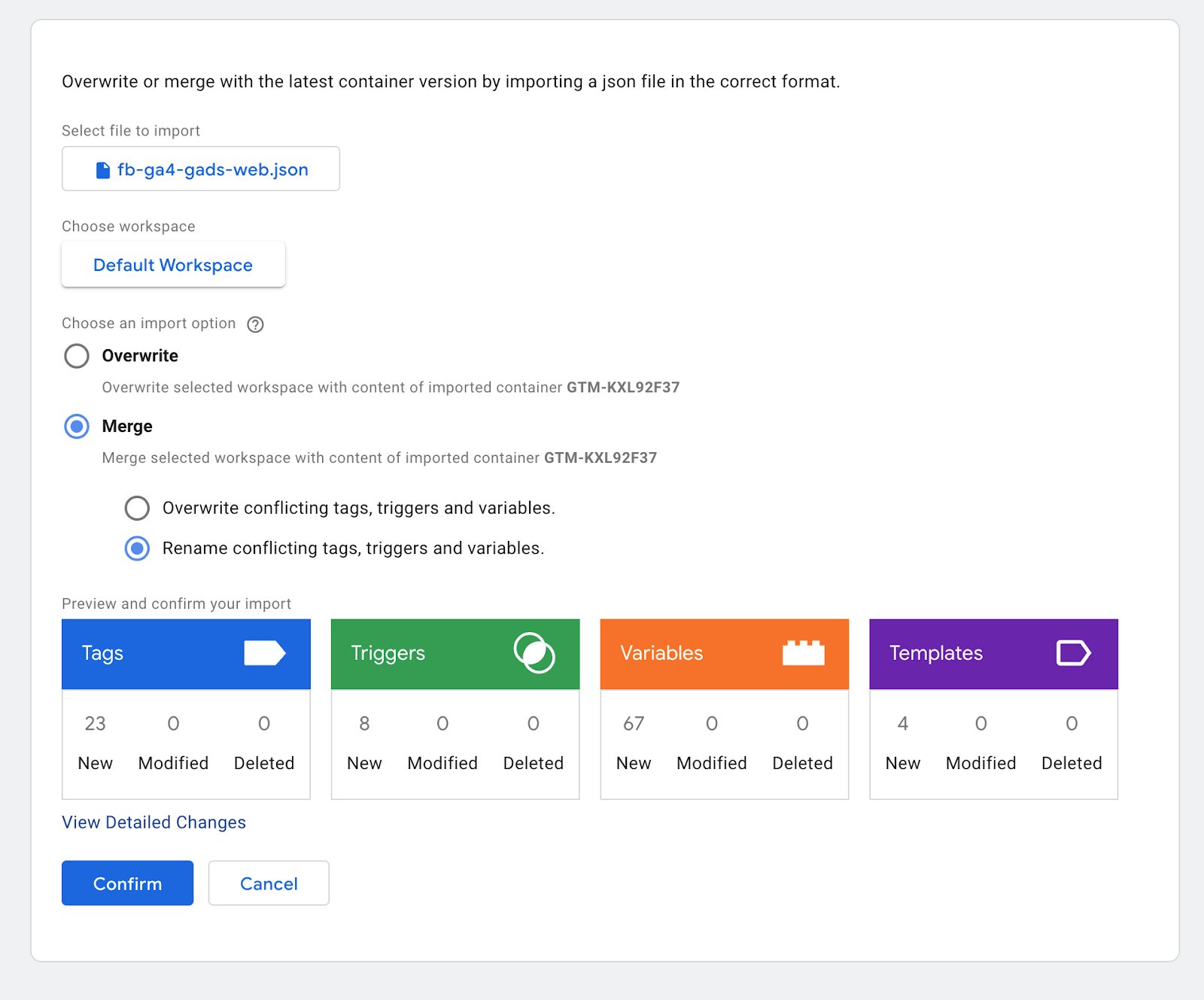The width and height of the screenshot is (1204, 1000).
Task: Open View Detailed Changes
Action: 153,822
